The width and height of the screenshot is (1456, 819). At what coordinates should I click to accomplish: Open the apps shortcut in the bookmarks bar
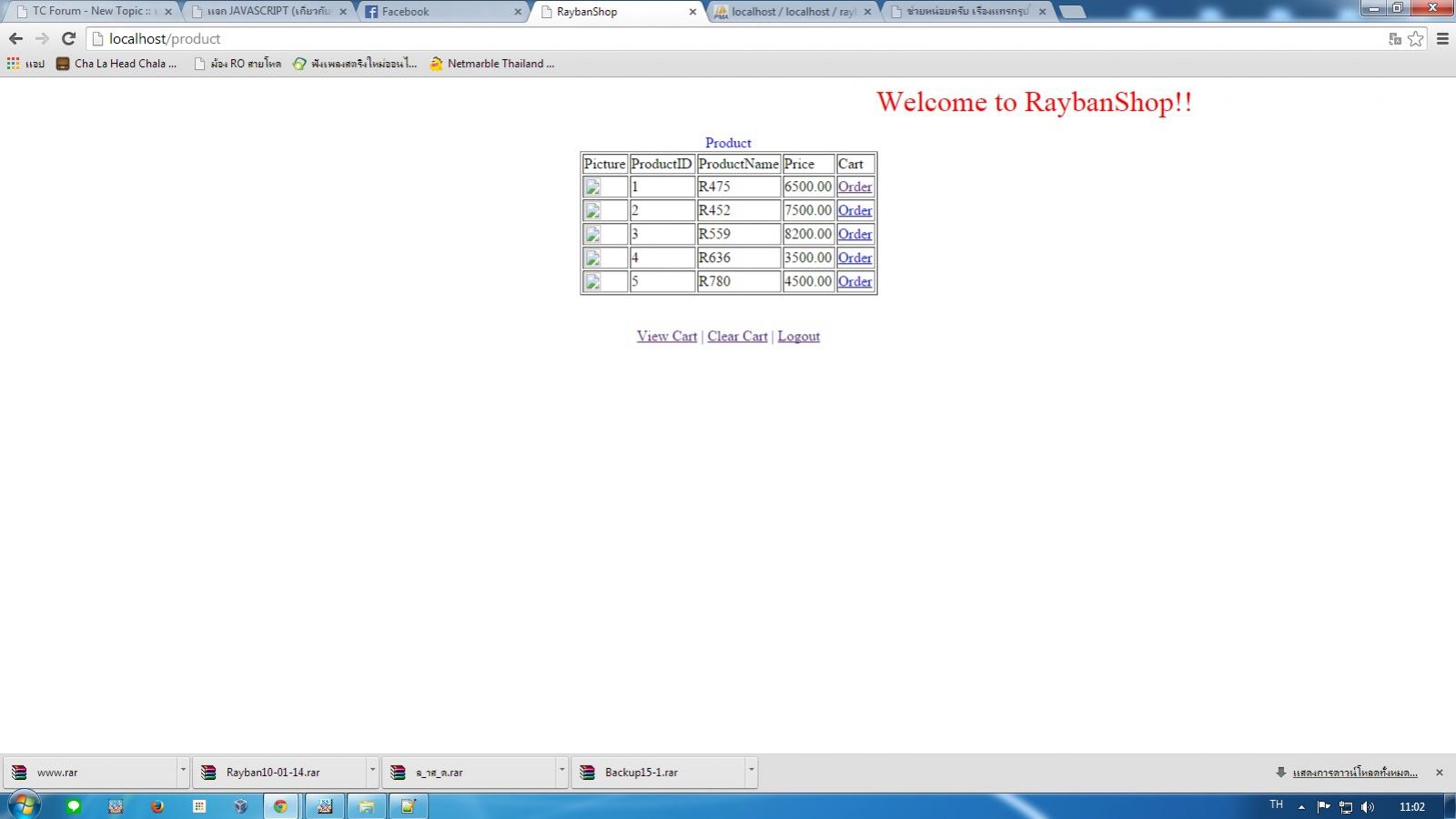pyautogui.click(x=25, y=64)
